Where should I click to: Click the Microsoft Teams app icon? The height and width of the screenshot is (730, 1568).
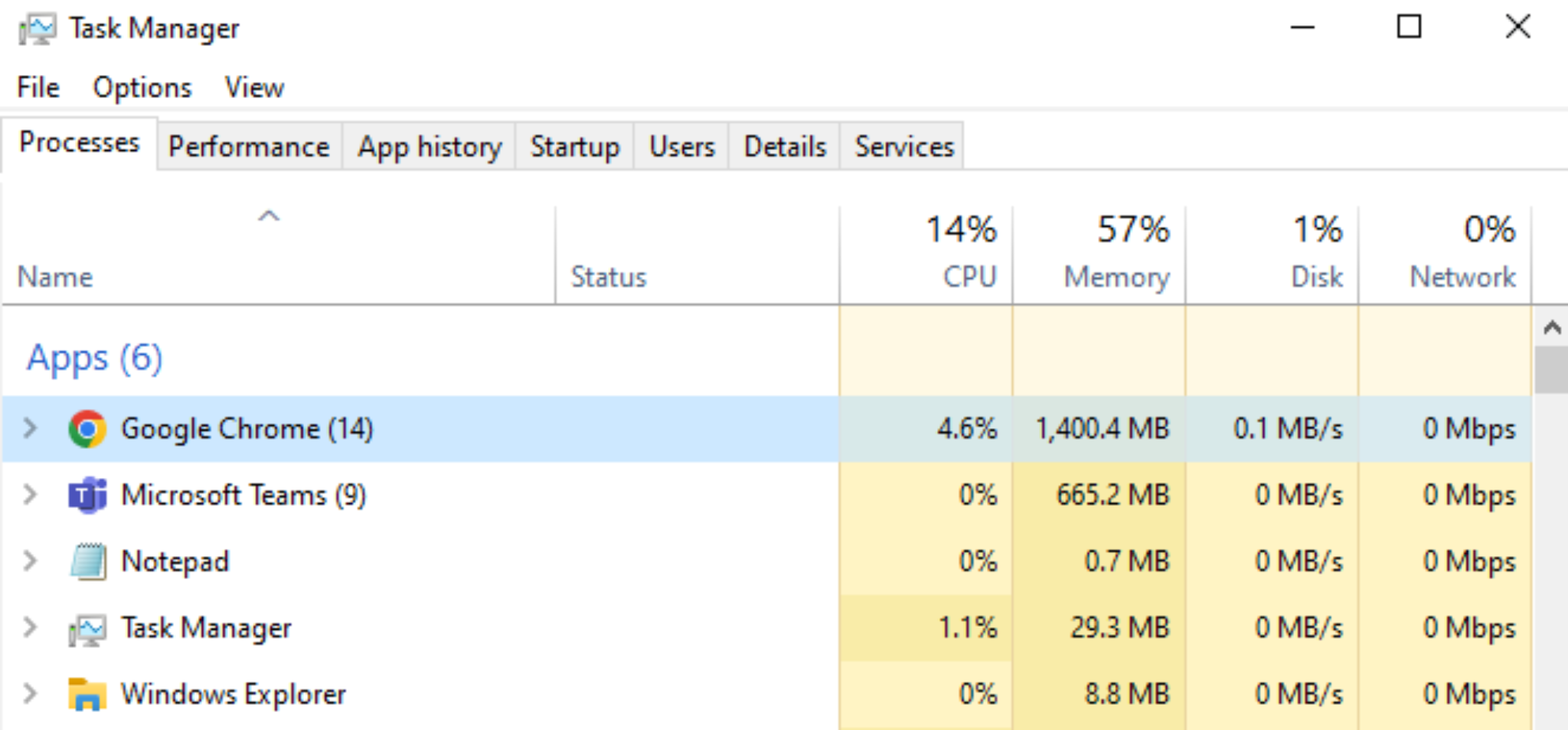click(x=87, y=496)
